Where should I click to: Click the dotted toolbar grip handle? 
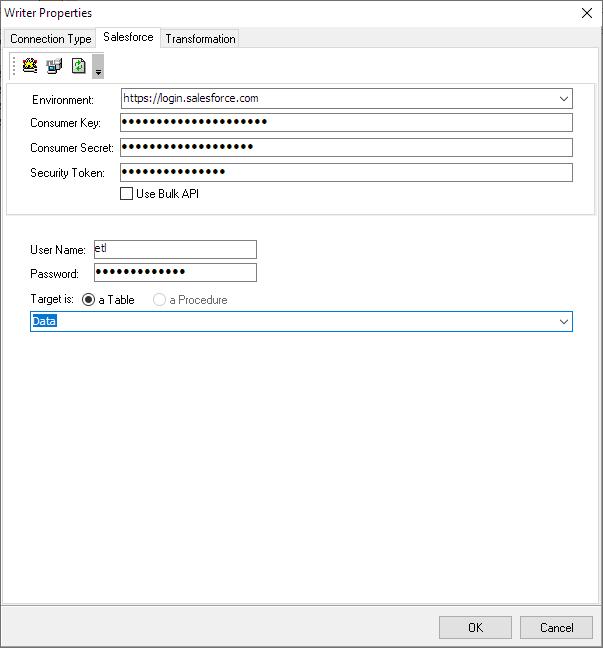(14, 66)
